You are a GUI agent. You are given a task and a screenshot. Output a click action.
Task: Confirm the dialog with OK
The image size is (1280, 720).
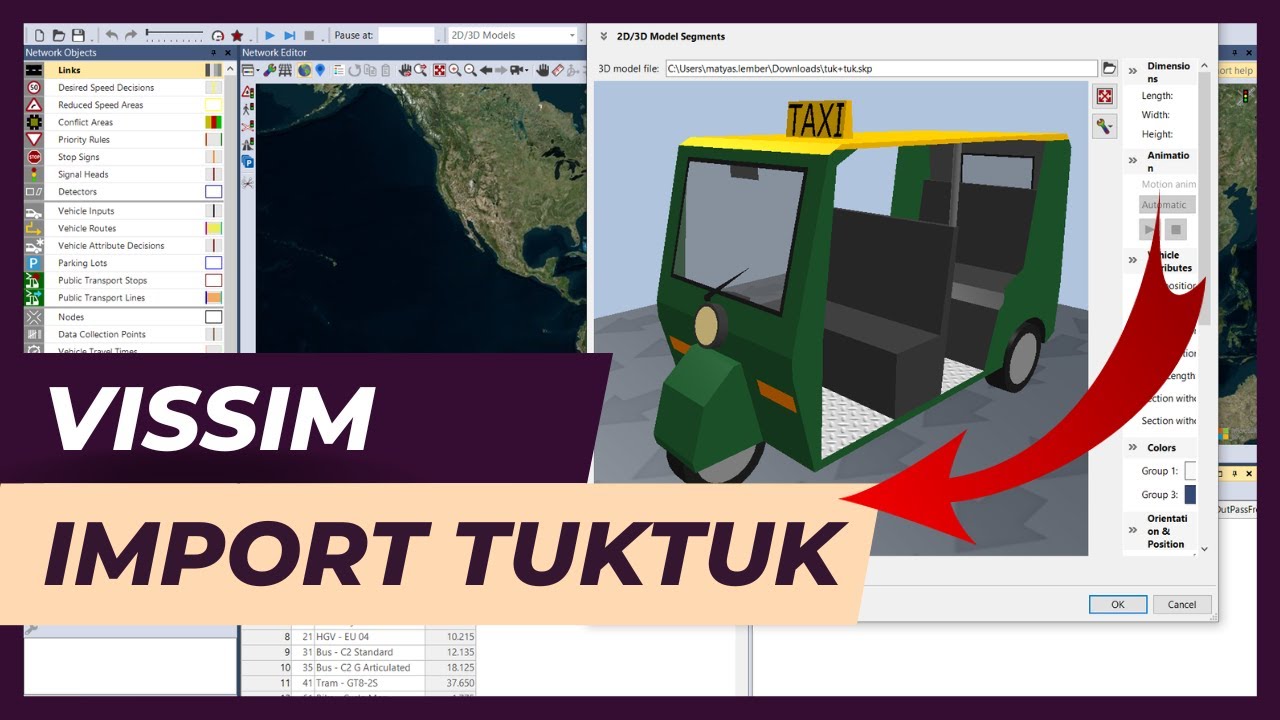click(x=1117, y=604)
